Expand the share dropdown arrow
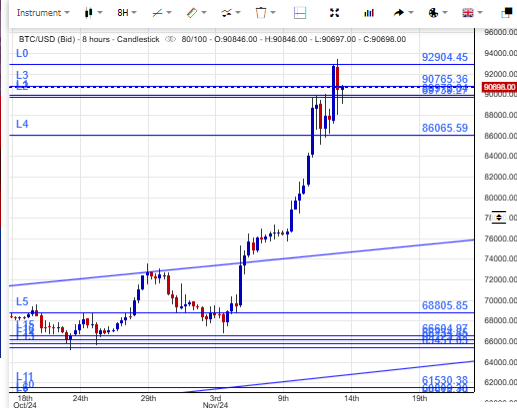The height and width of the screenshot is (408, 517). tap(411, 13)
